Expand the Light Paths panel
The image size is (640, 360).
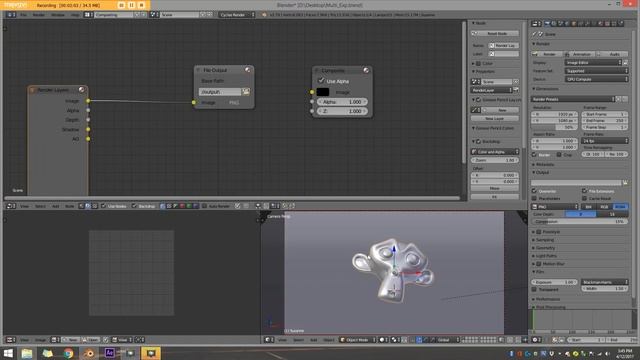[x=546, y=256]
